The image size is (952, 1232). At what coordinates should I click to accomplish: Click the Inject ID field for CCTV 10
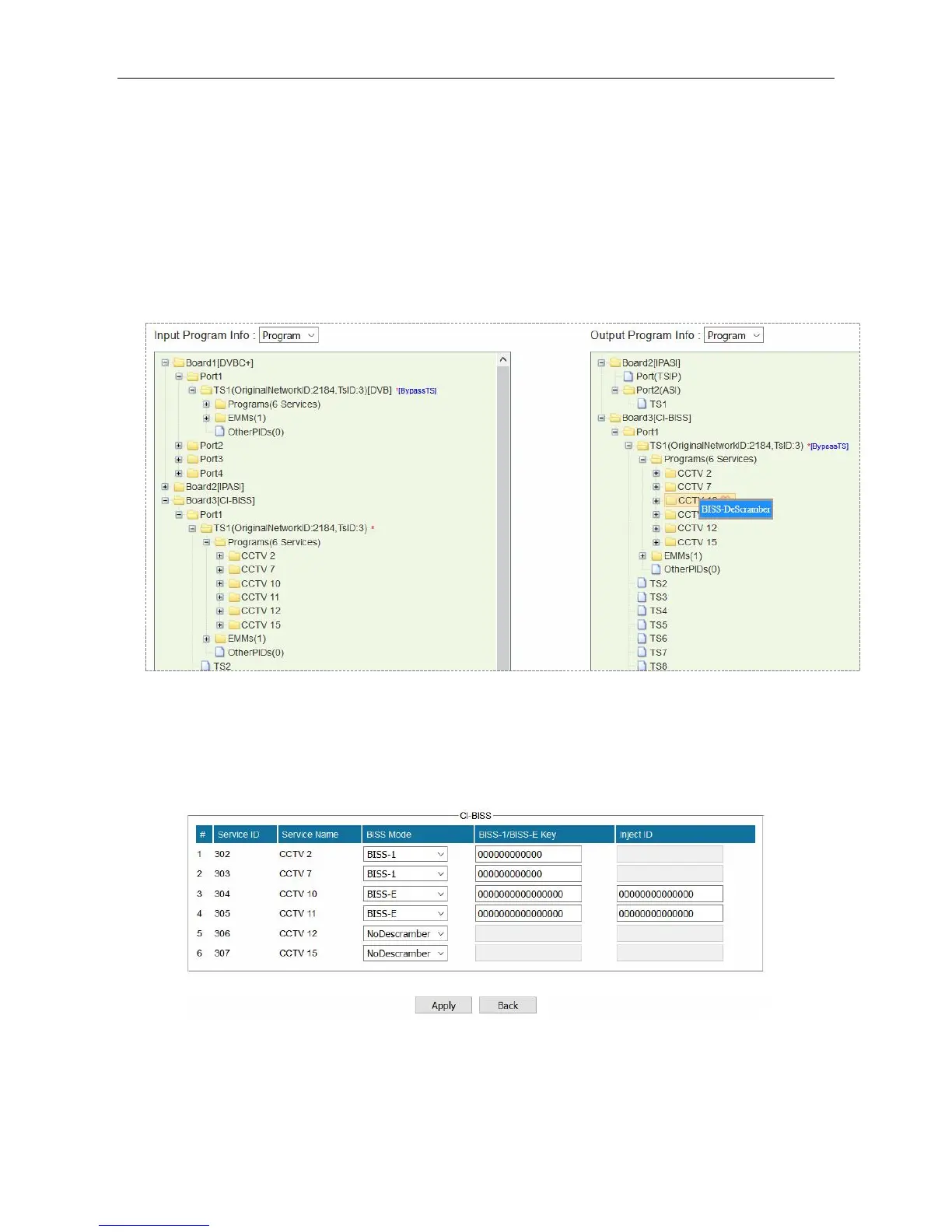tap(670, 894)
